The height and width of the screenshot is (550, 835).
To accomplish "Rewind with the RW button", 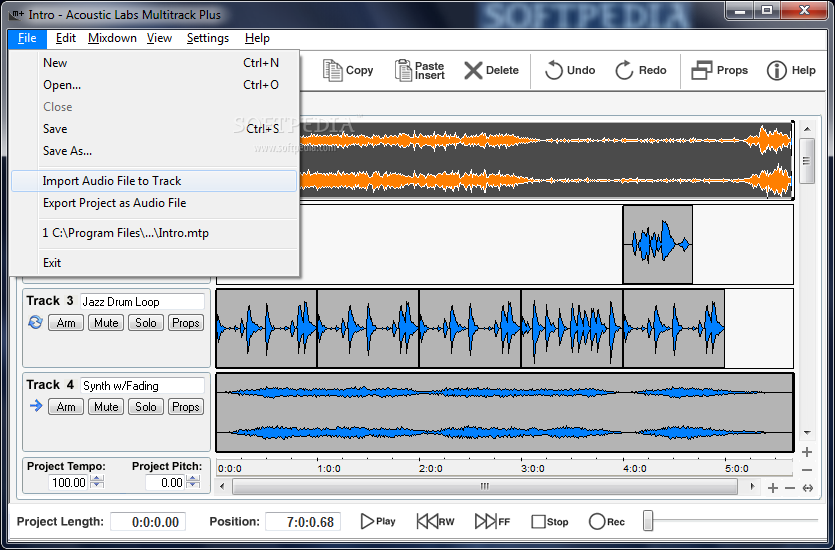I will [x=435, y=521].
